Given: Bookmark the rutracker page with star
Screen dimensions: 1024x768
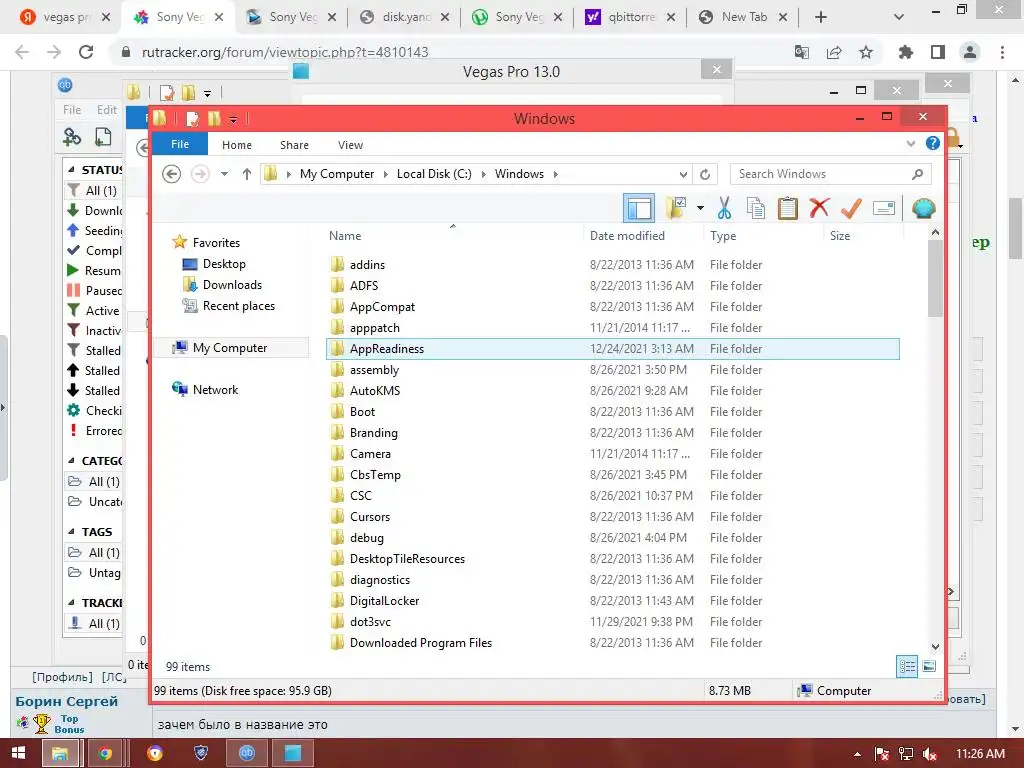Looking at the screenshot, I should 866,52.
